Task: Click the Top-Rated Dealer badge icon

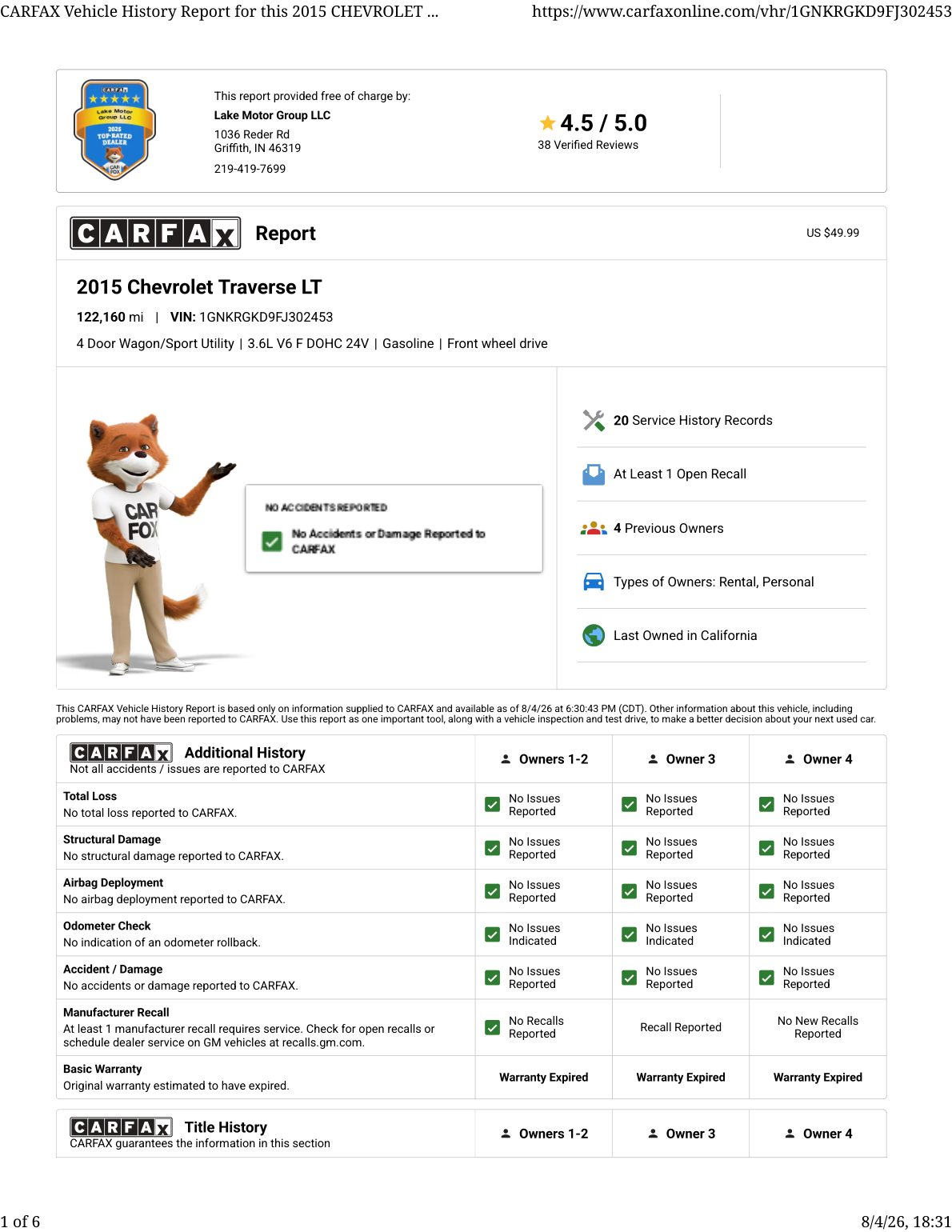Action: (114, 130)
